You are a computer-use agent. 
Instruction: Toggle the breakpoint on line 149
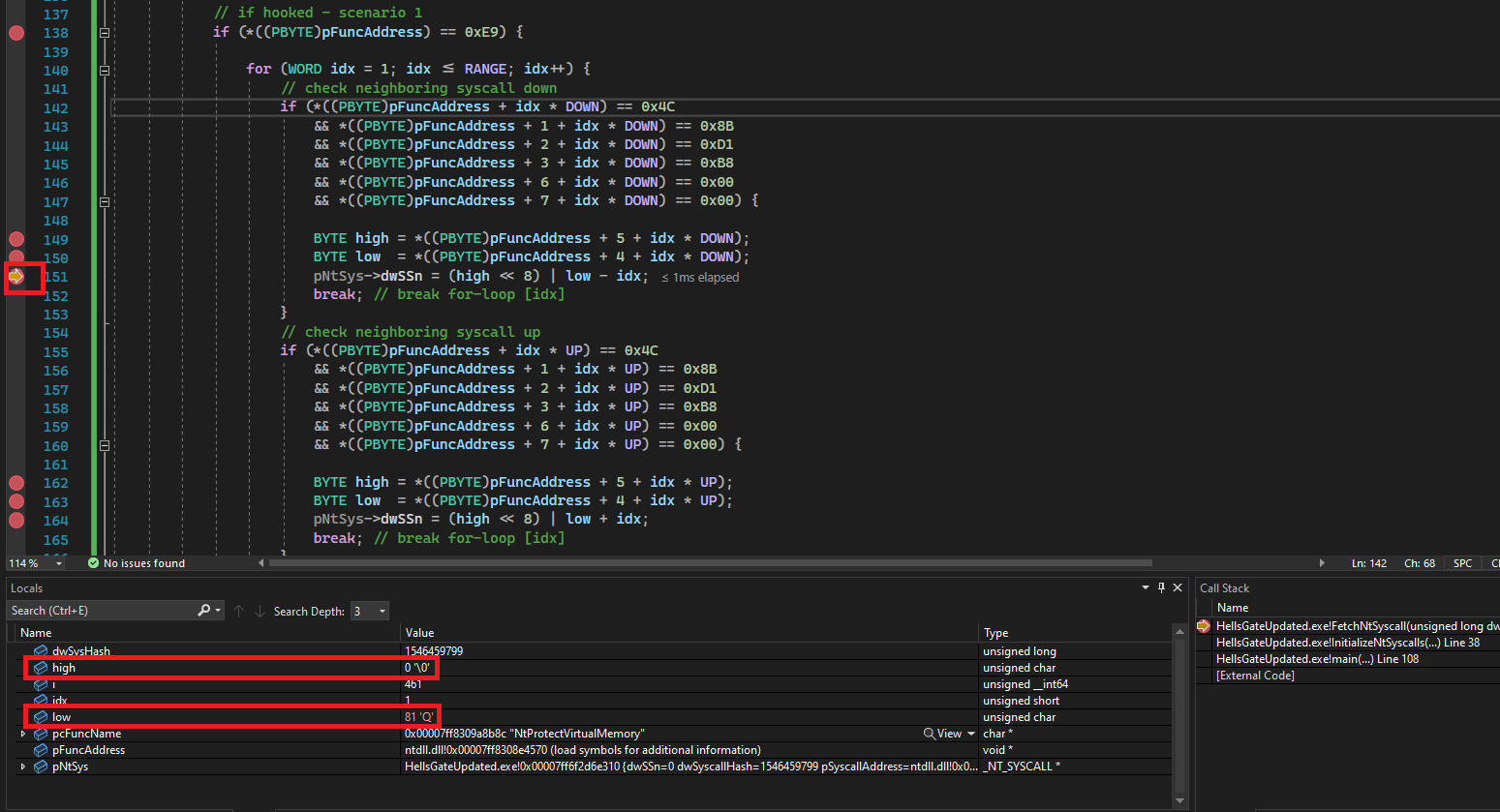click(16, 239)
